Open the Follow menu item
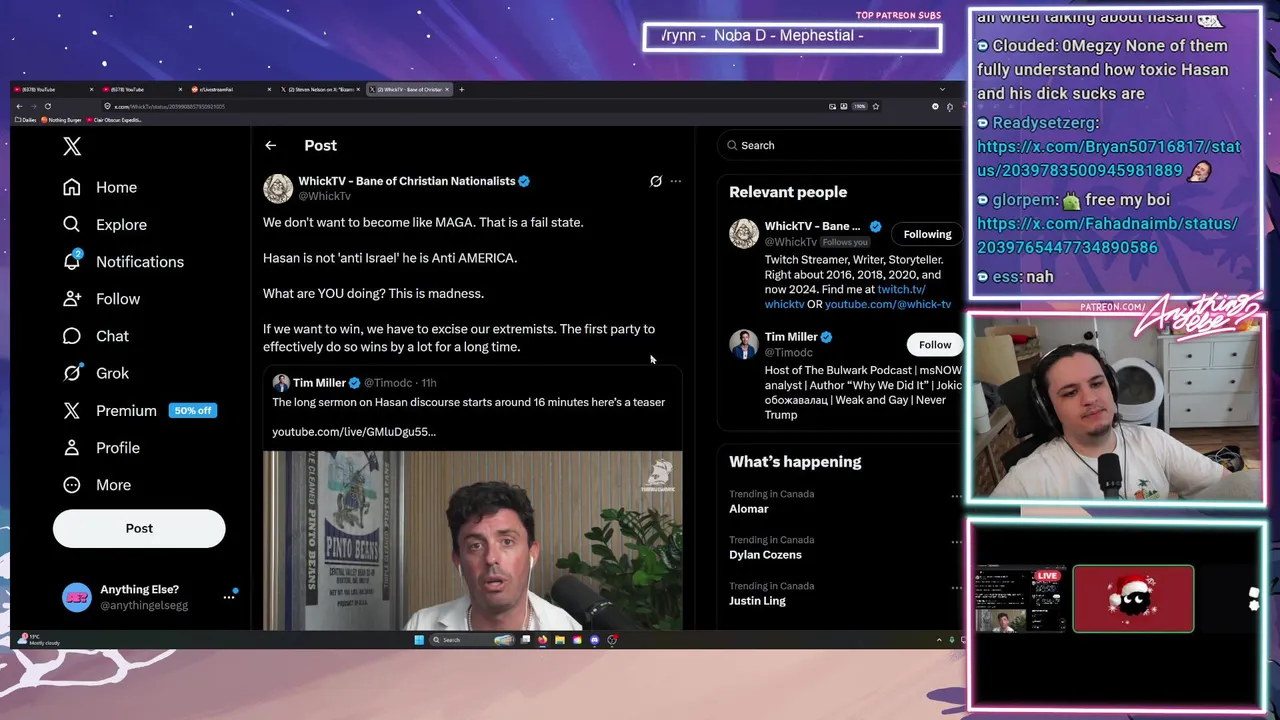The width and height of the screenshot is (1280, 720). pyautogui.click(x=102, y=299)
